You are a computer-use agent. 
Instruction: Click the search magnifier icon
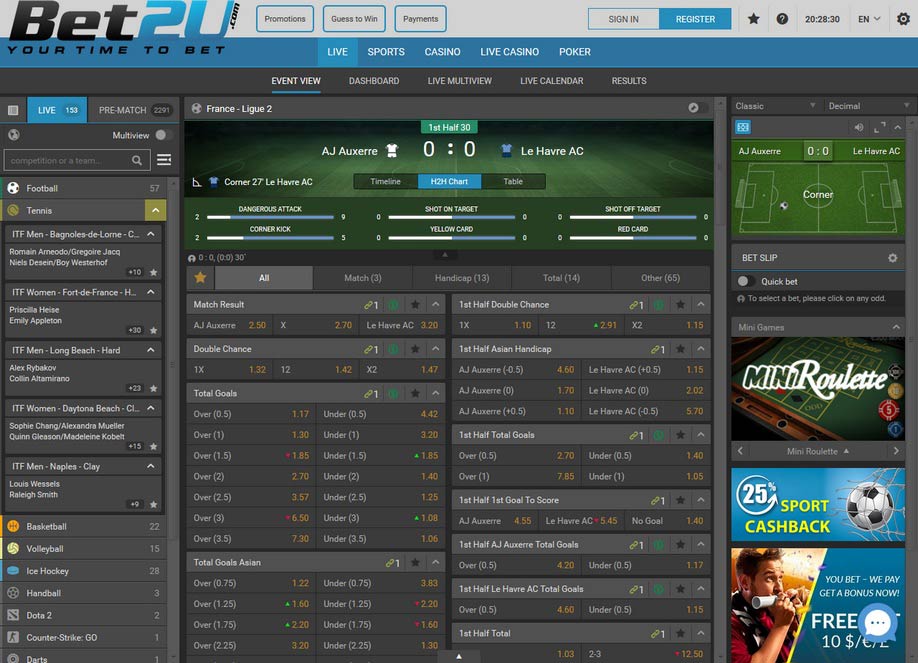(x=137, y=160)
